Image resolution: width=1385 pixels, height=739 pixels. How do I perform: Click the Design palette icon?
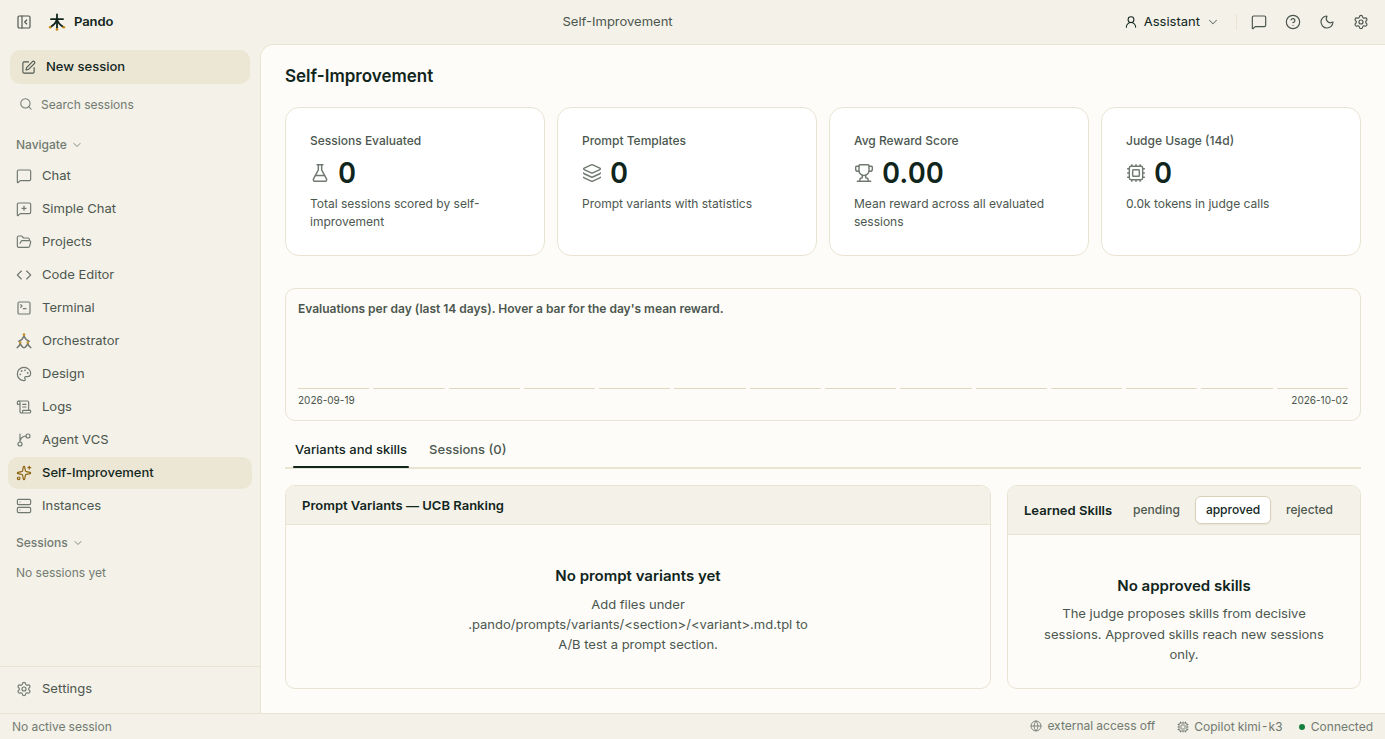(24, 374)
